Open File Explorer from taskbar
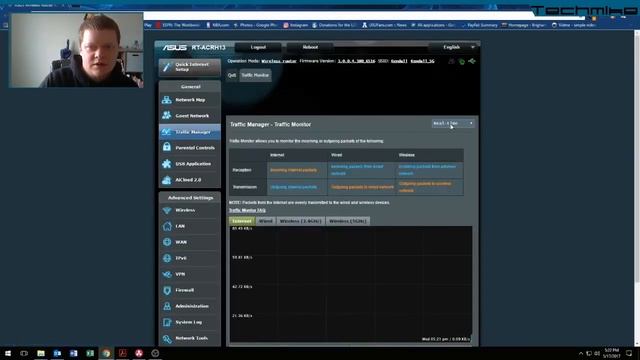640x360 pixels. [41, 353]
